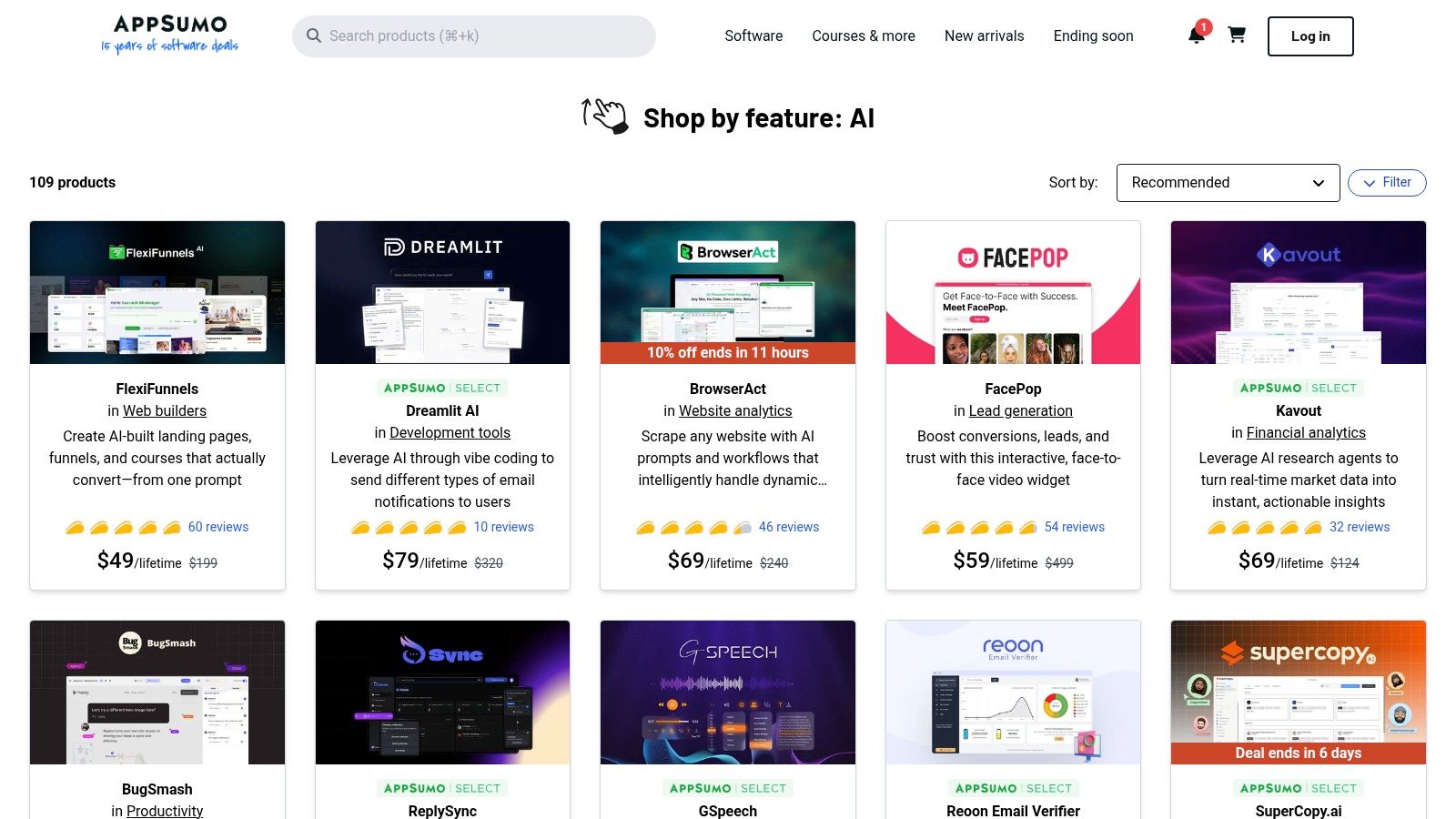
Task: Open the Dreamlit product thumbnail
Action: (x=442, y=292)
